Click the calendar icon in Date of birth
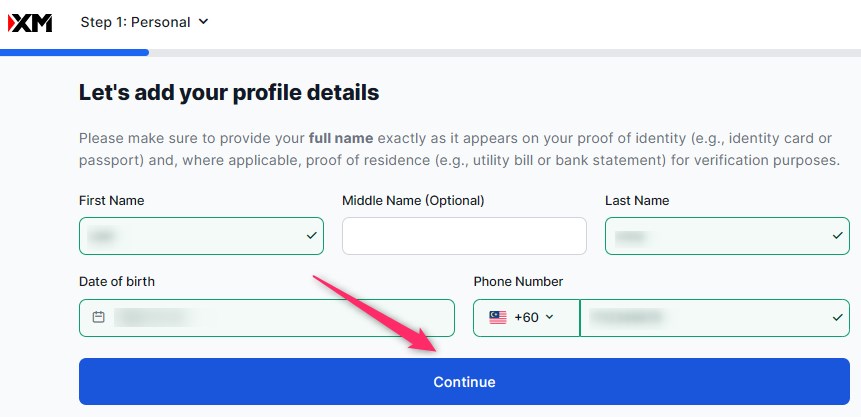This screenshot has height=417, width=861. click(x=98, y=318)
